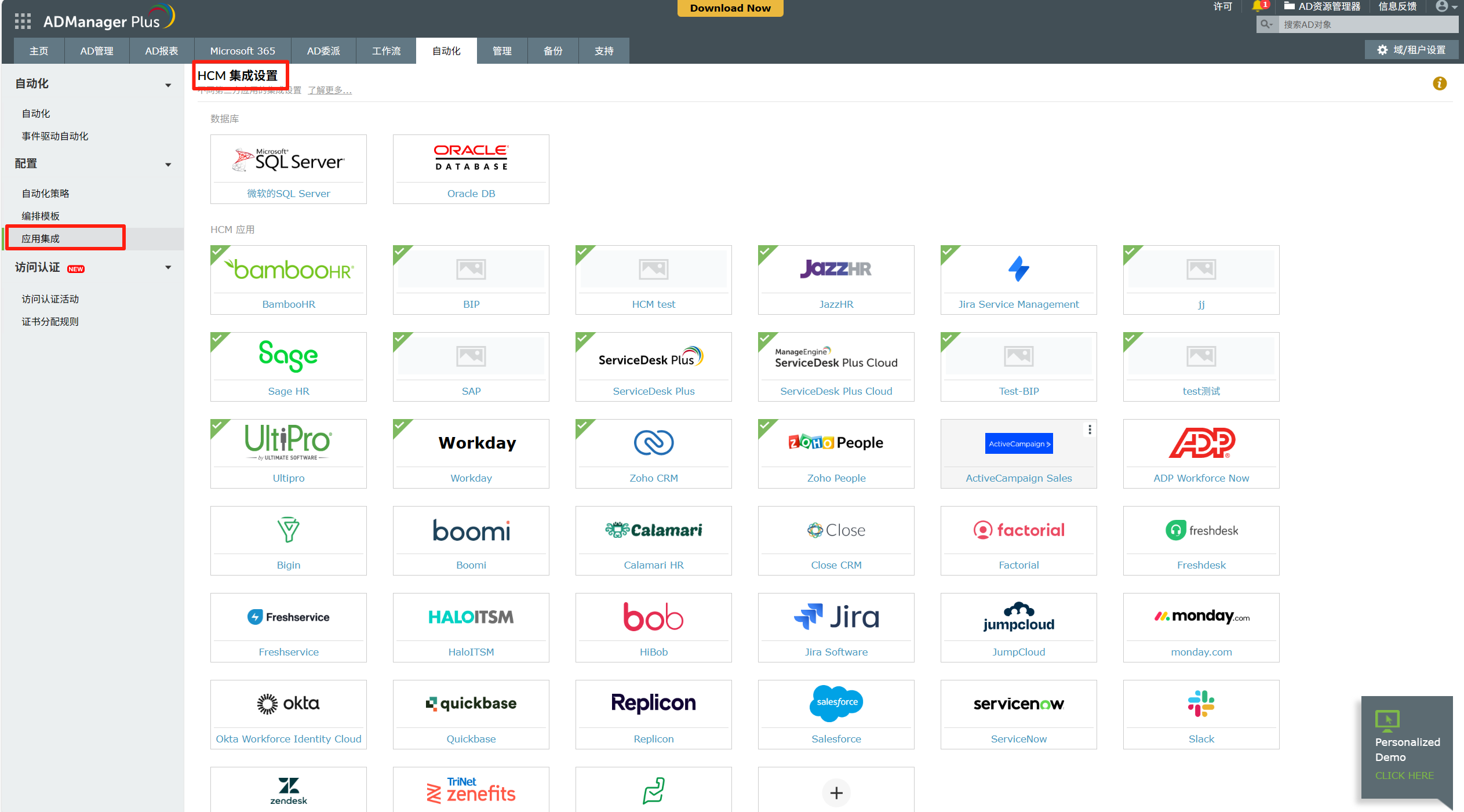Screen dimensions: 1464x812
Task: Select the Zoho CRM icon
Action: coord(654,443)
